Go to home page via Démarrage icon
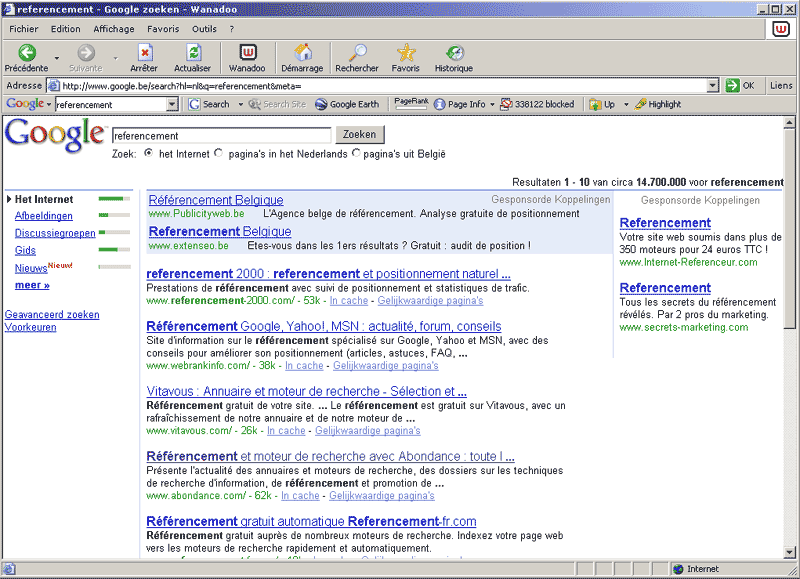Screen dimensions: 800x579 [303, 52]
